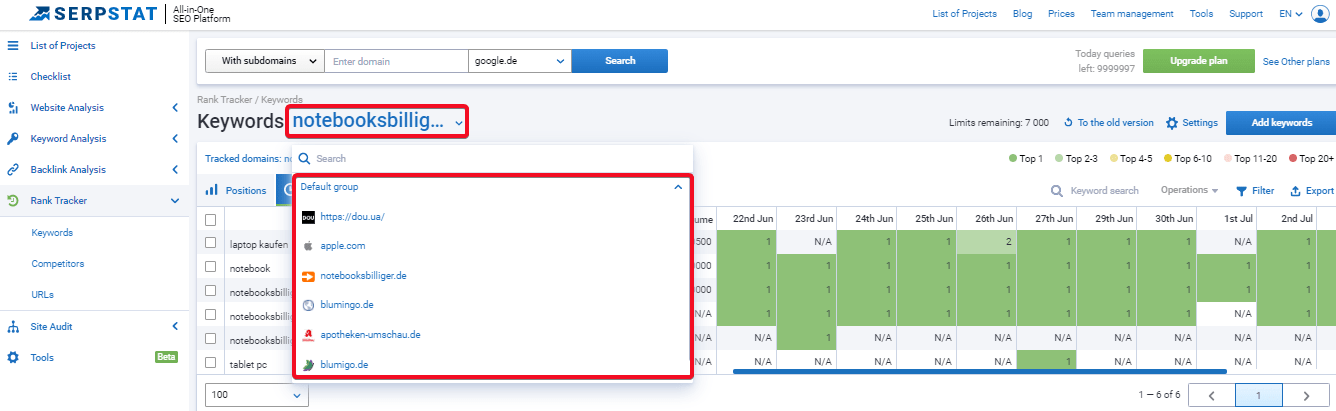Open Team management in top navigation
The width and height of the screenshot is (1336, 411).
(1132, 14)
